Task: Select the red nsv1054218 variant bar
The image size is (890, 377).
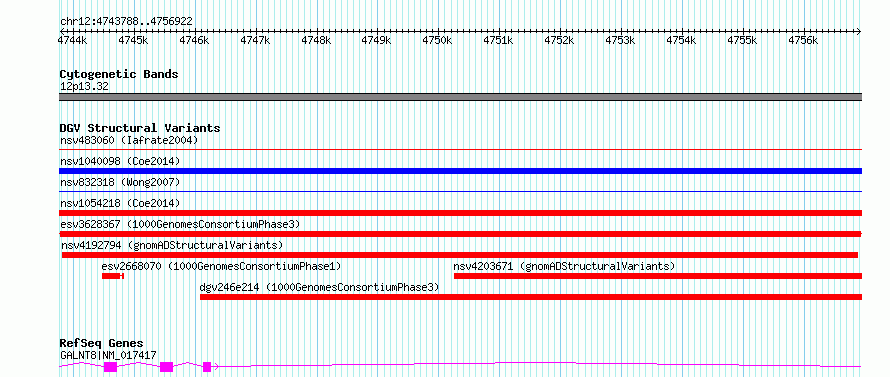Action: click(x=460, y=213)
